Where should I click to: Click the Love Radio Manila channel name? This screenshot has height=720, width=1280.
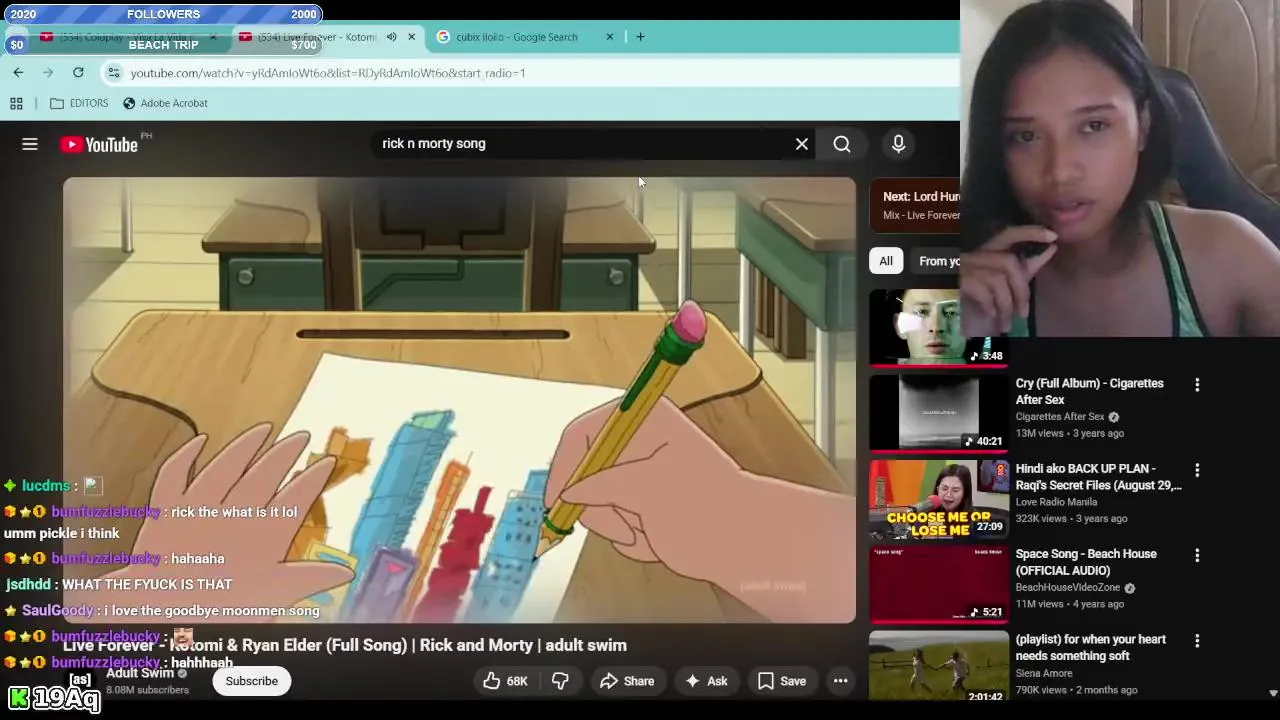point(1056,502)
